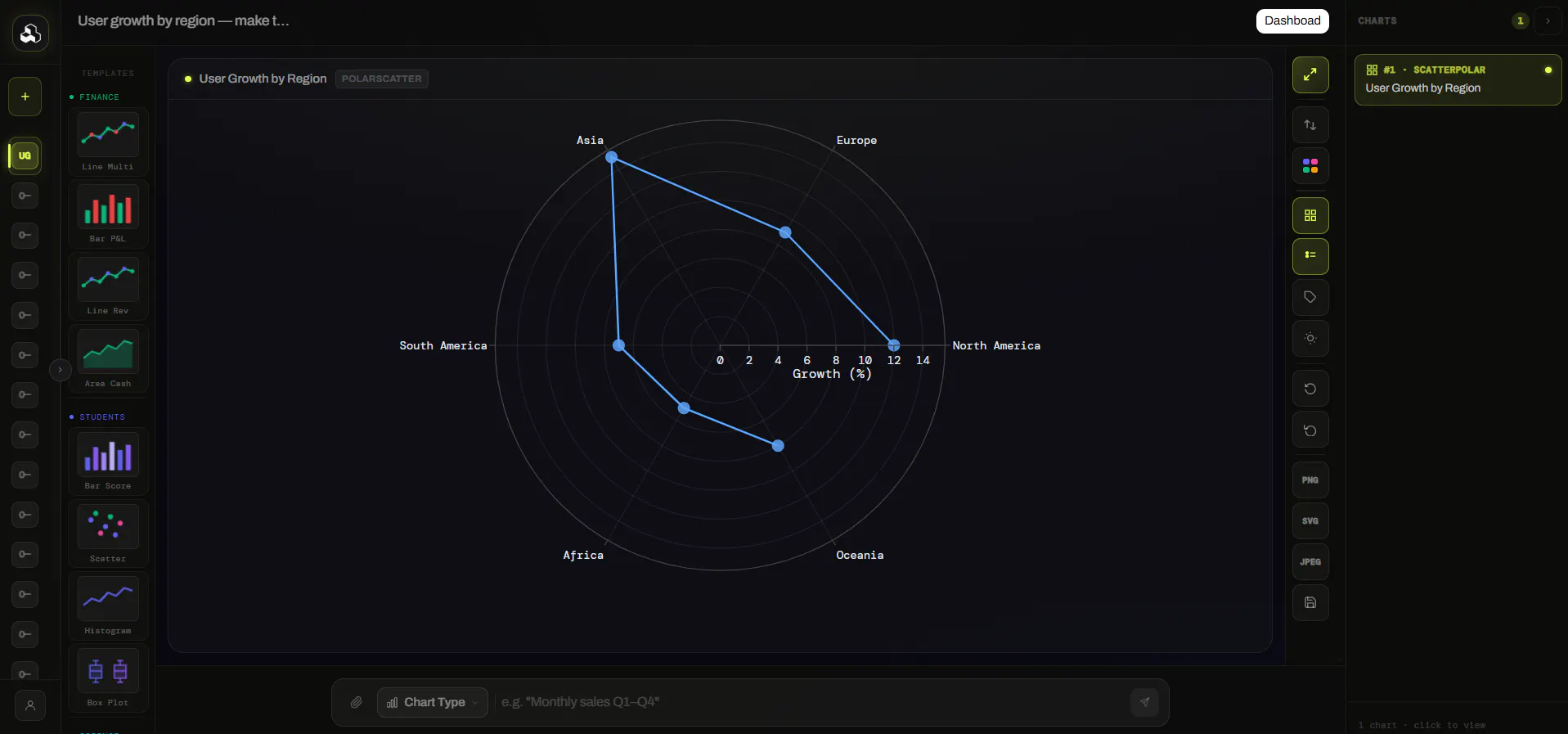Toggle the chart legend list
This screenshot has height=734, width=1568.
[x=1310, y=256]
